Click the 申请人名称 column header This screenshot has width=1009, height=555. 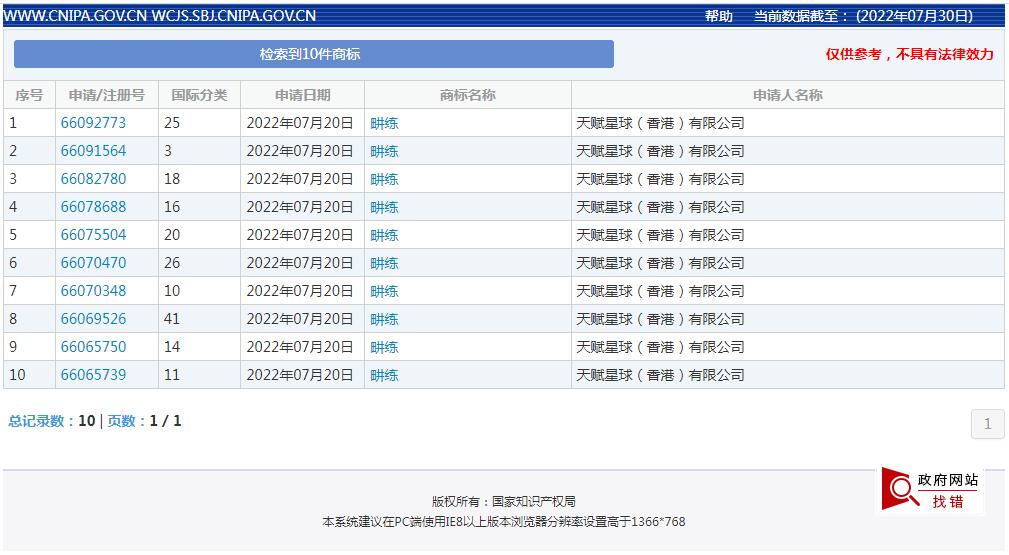(787, 95)
